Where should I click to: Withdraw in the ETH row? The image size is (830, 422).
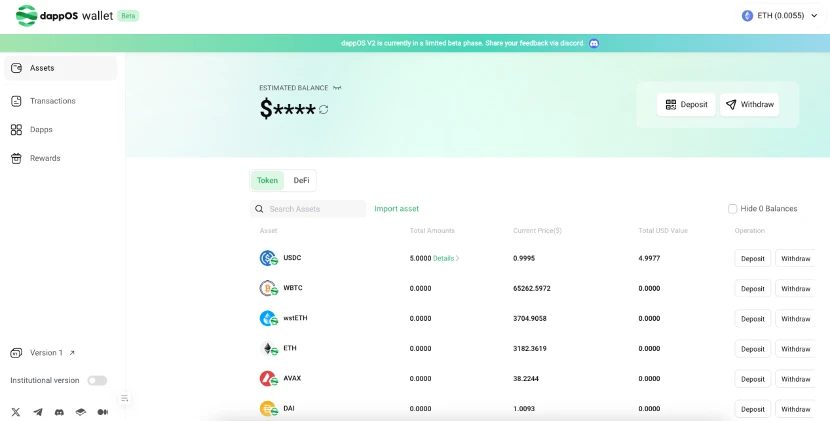(796, 349)
